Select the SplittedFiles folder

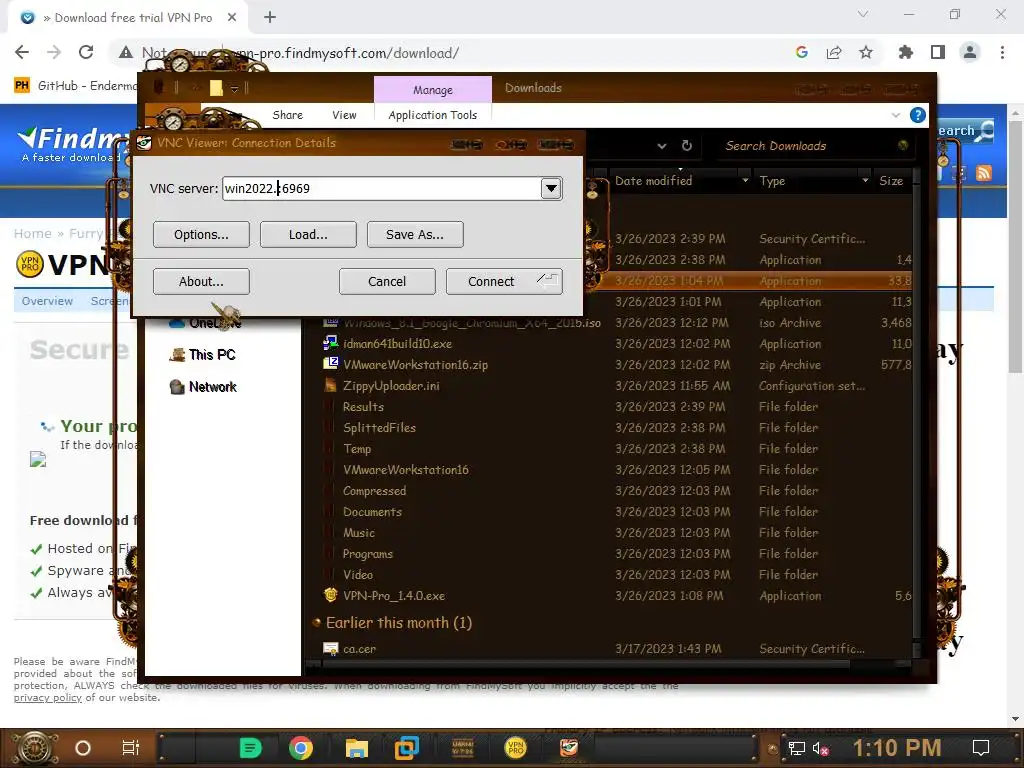(x=379, y=427)
